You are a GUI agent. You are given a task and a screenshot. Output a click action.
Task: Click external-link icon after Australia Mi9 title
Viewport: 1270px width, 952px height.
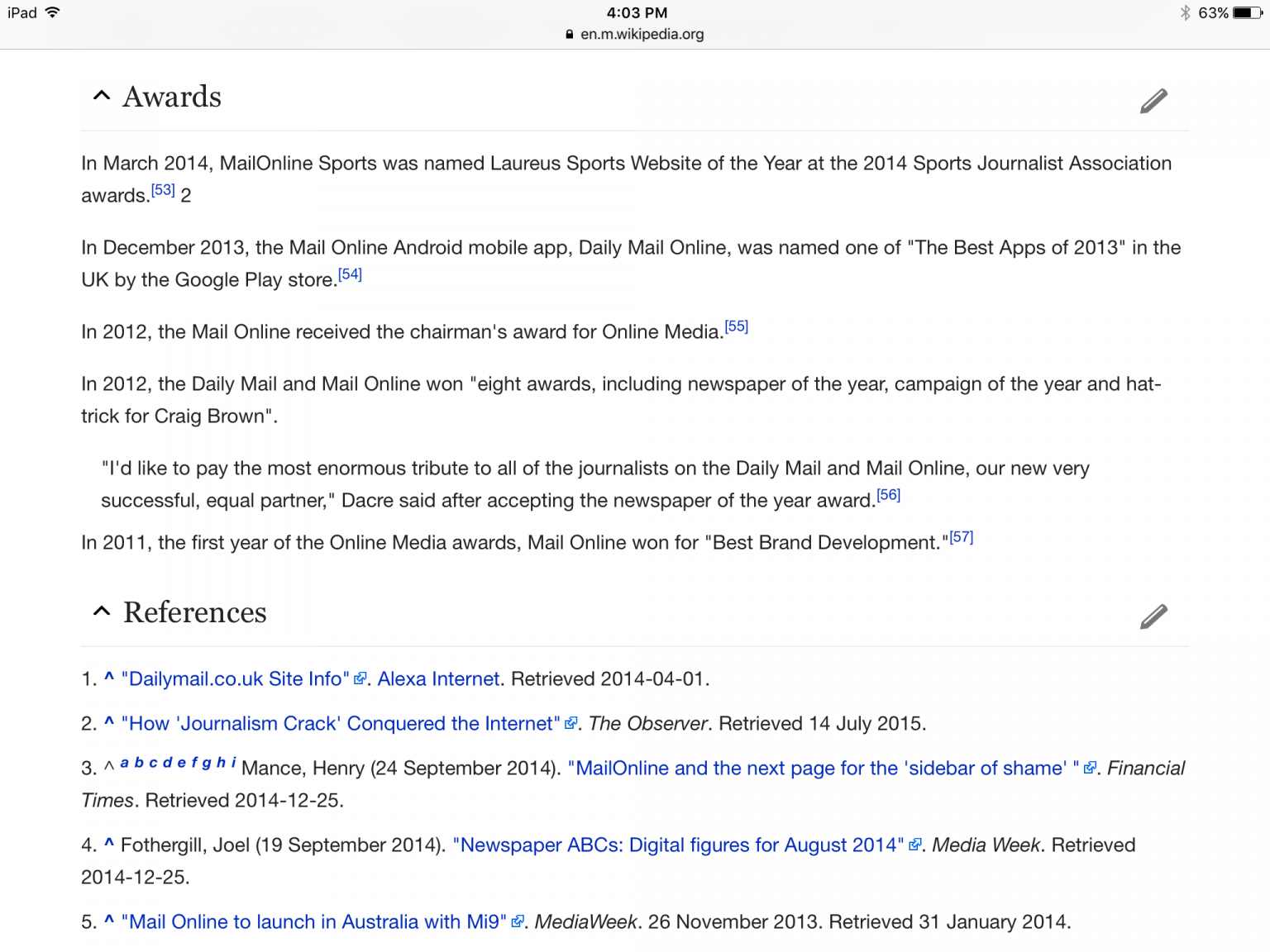click(518, 921)
